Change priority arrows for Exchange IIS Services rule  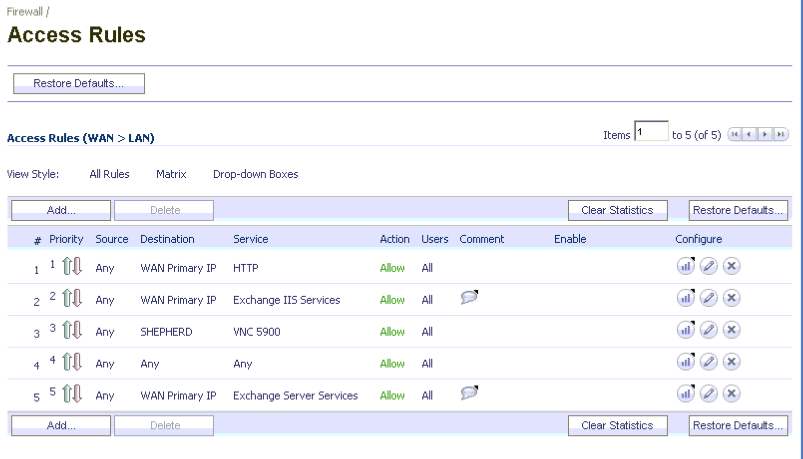(x=72, y=298)
